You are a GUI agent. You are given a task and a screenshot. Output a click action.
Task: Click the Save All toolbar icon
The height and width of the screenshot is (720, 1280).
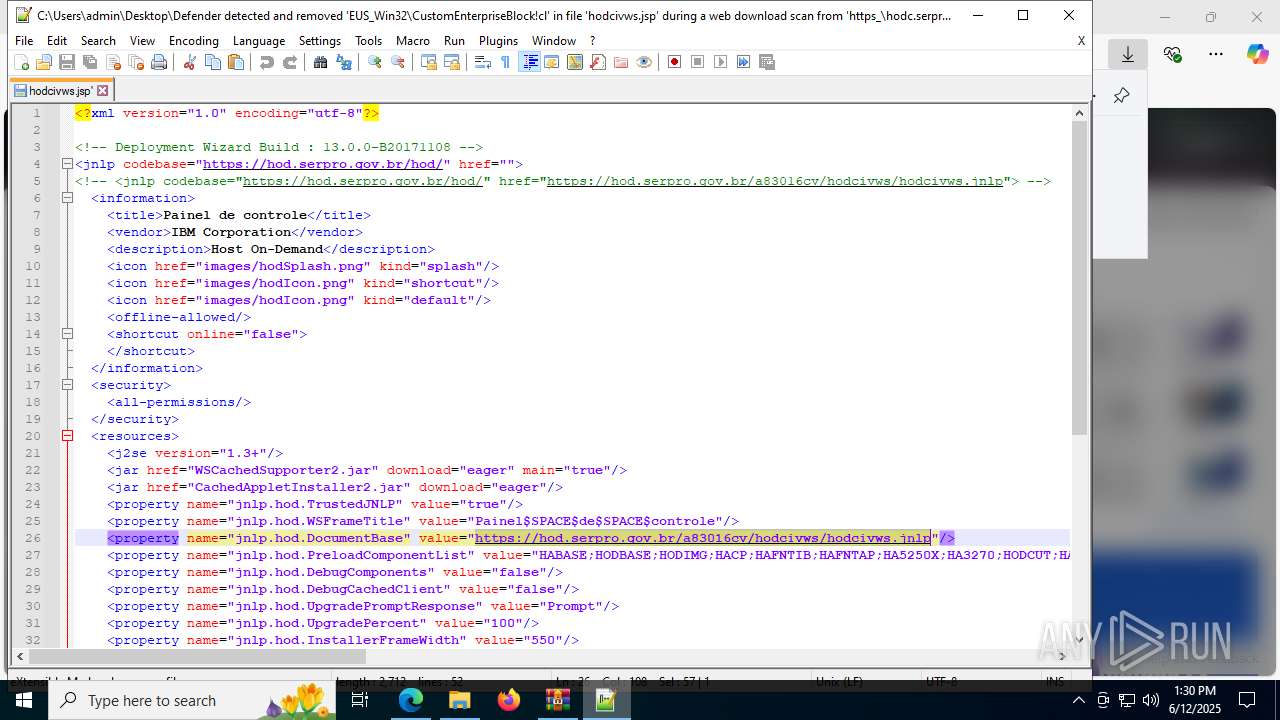(x=90, y=62)
